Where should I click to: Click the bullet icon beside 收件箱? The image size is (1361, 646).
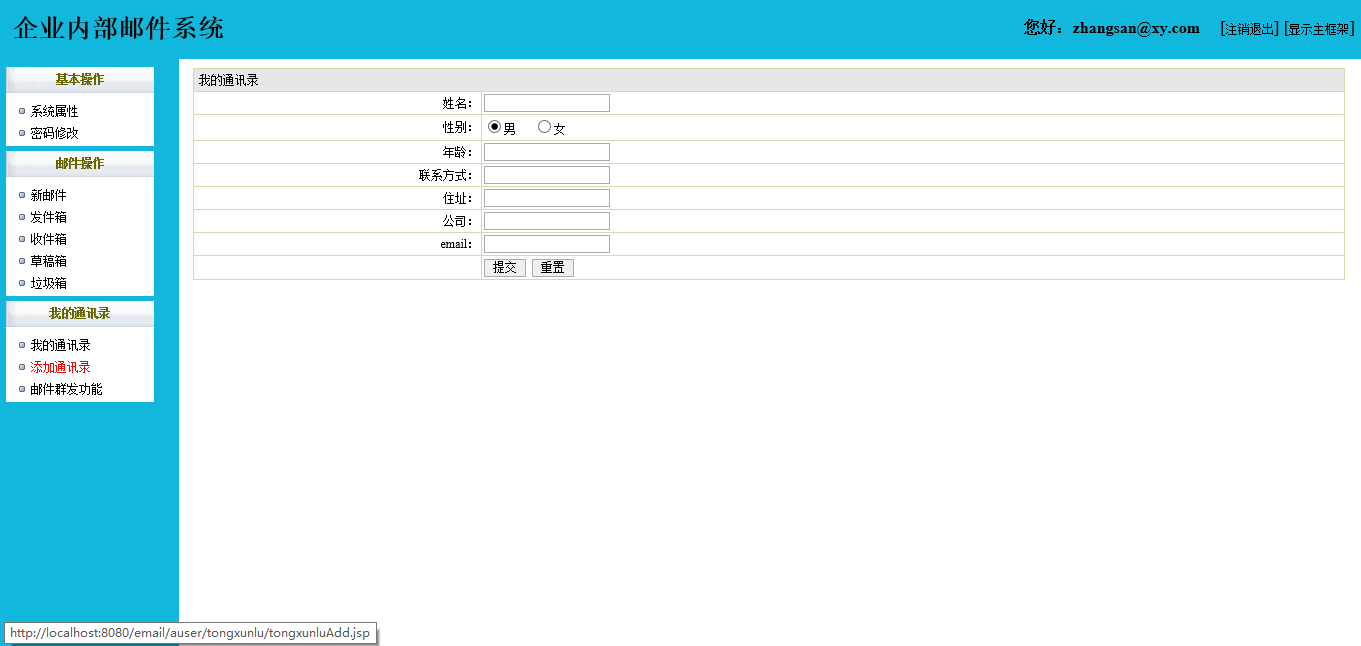pyautogui.click(x=22, y=239)
